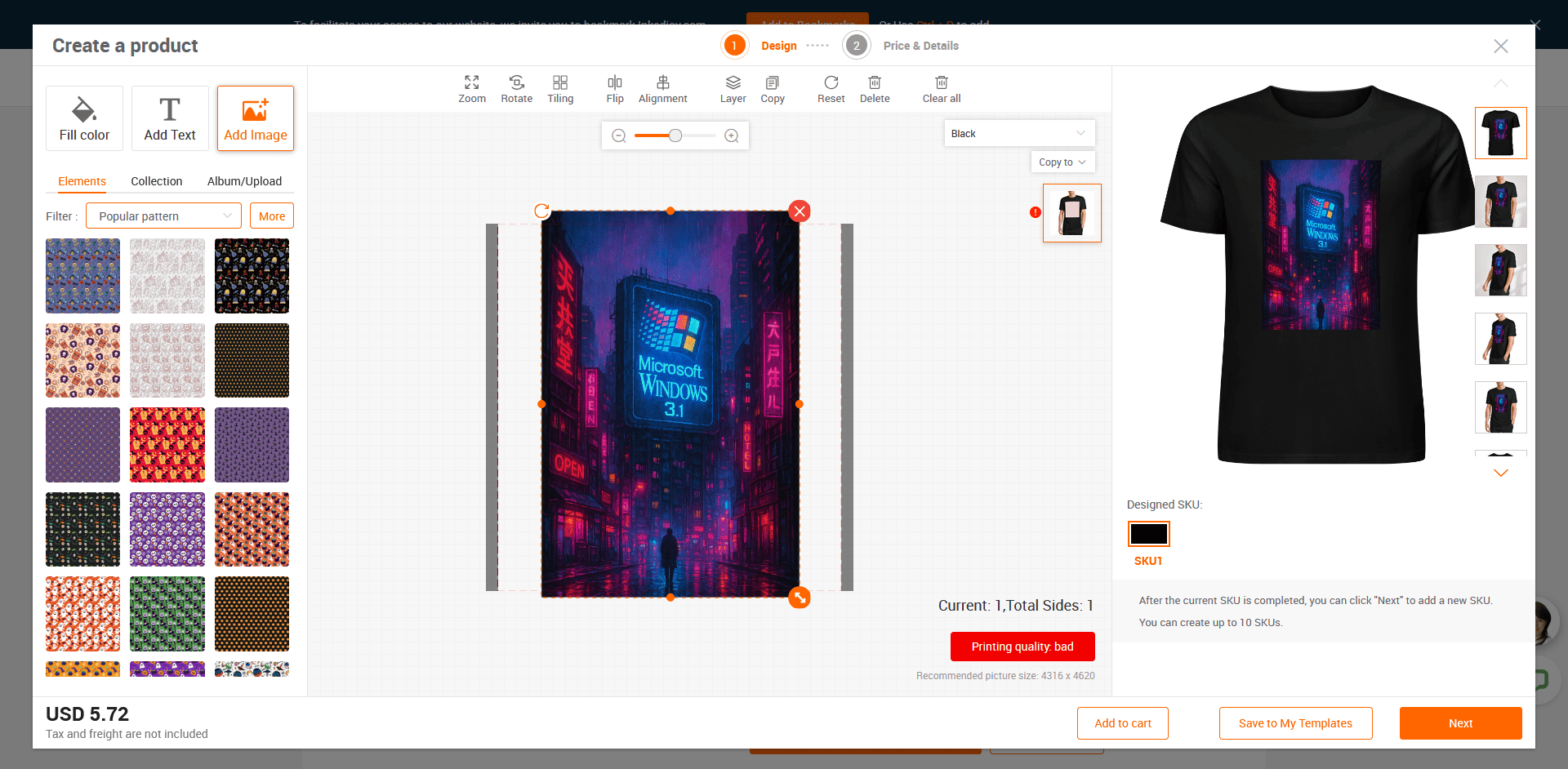Screen dimensions: 1568x769
Task: Select the Add Text tool
Action: coord(170,118)
